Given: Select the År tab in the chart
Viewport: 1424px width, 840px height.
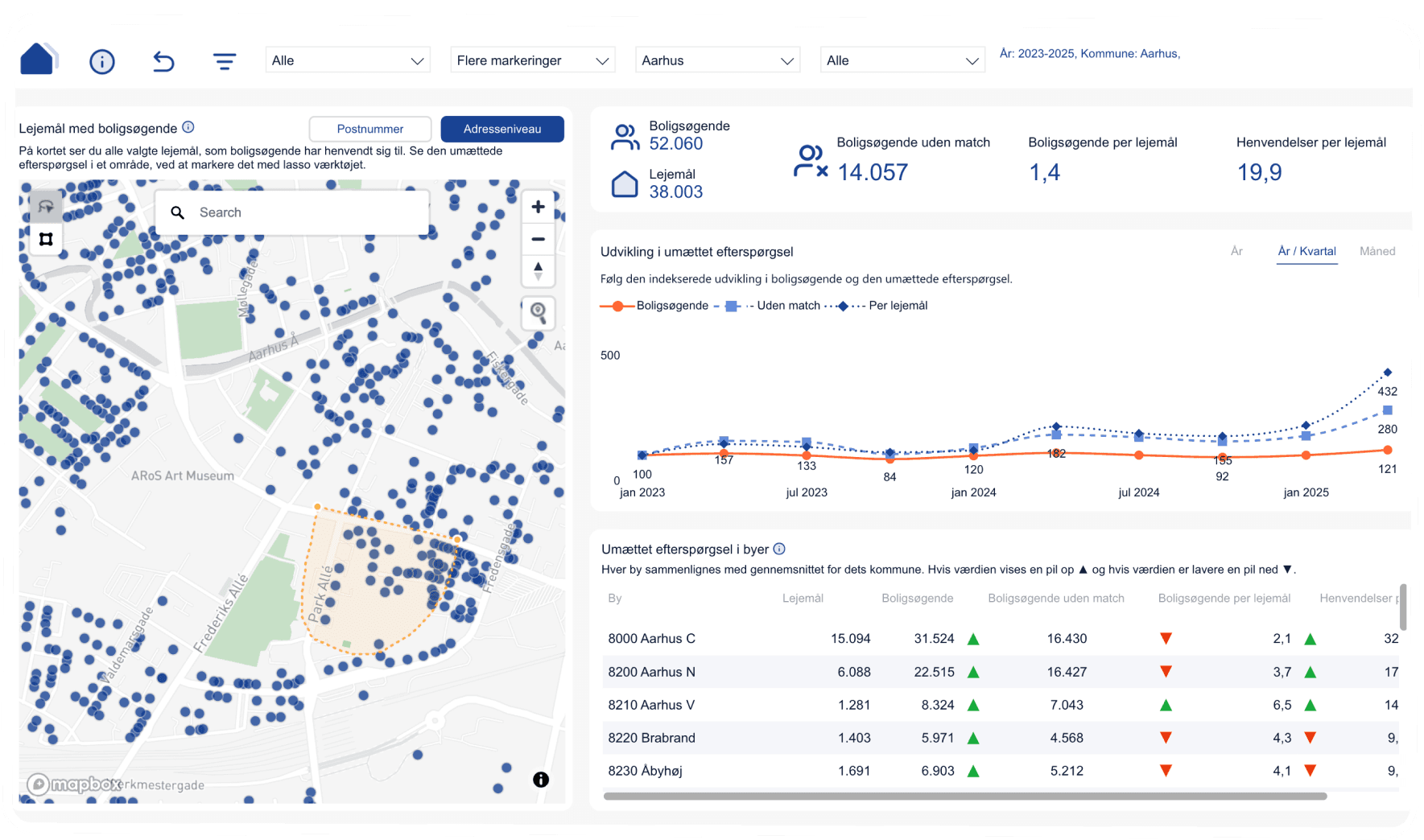Looking at the screenshot, I should (1236, 251).
